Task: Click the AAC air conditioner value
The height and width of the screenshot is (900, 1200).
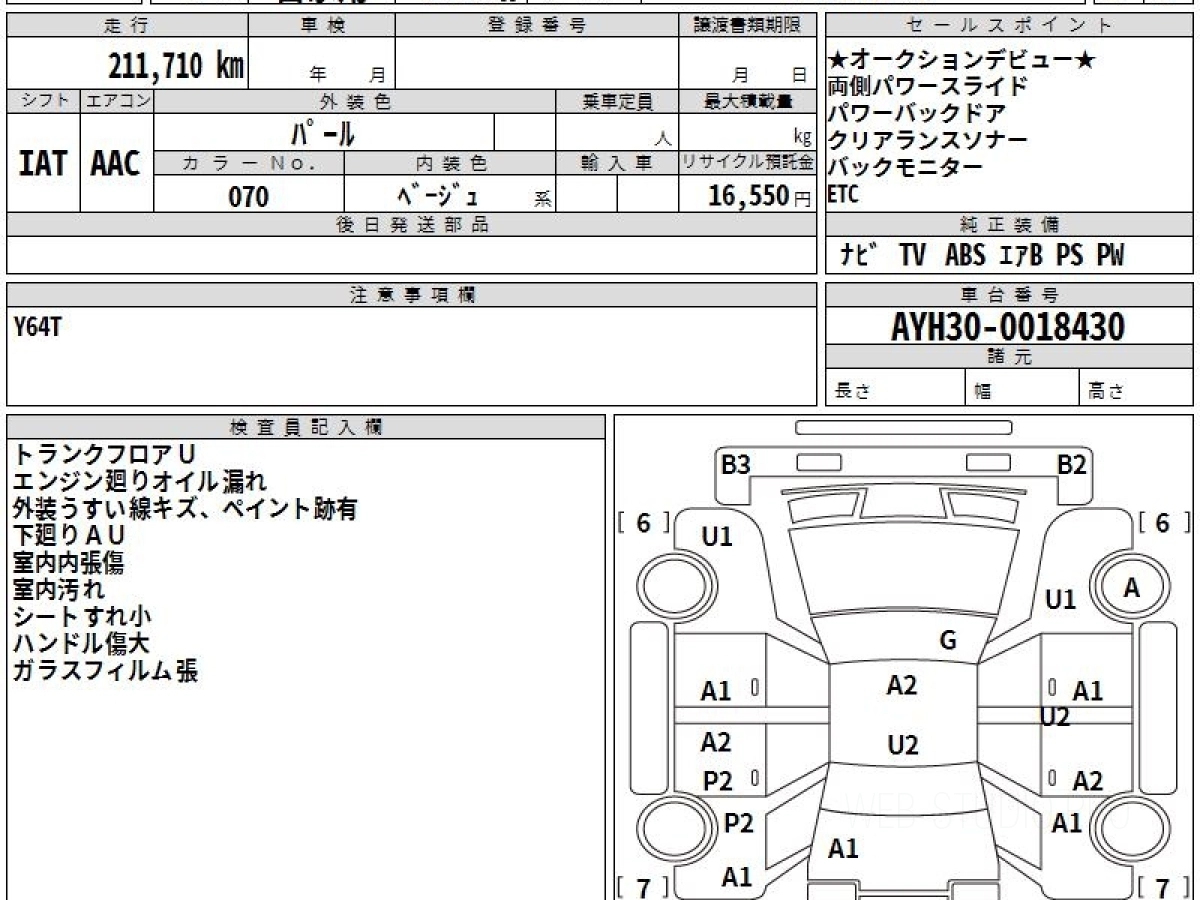Action: point(116,164)
